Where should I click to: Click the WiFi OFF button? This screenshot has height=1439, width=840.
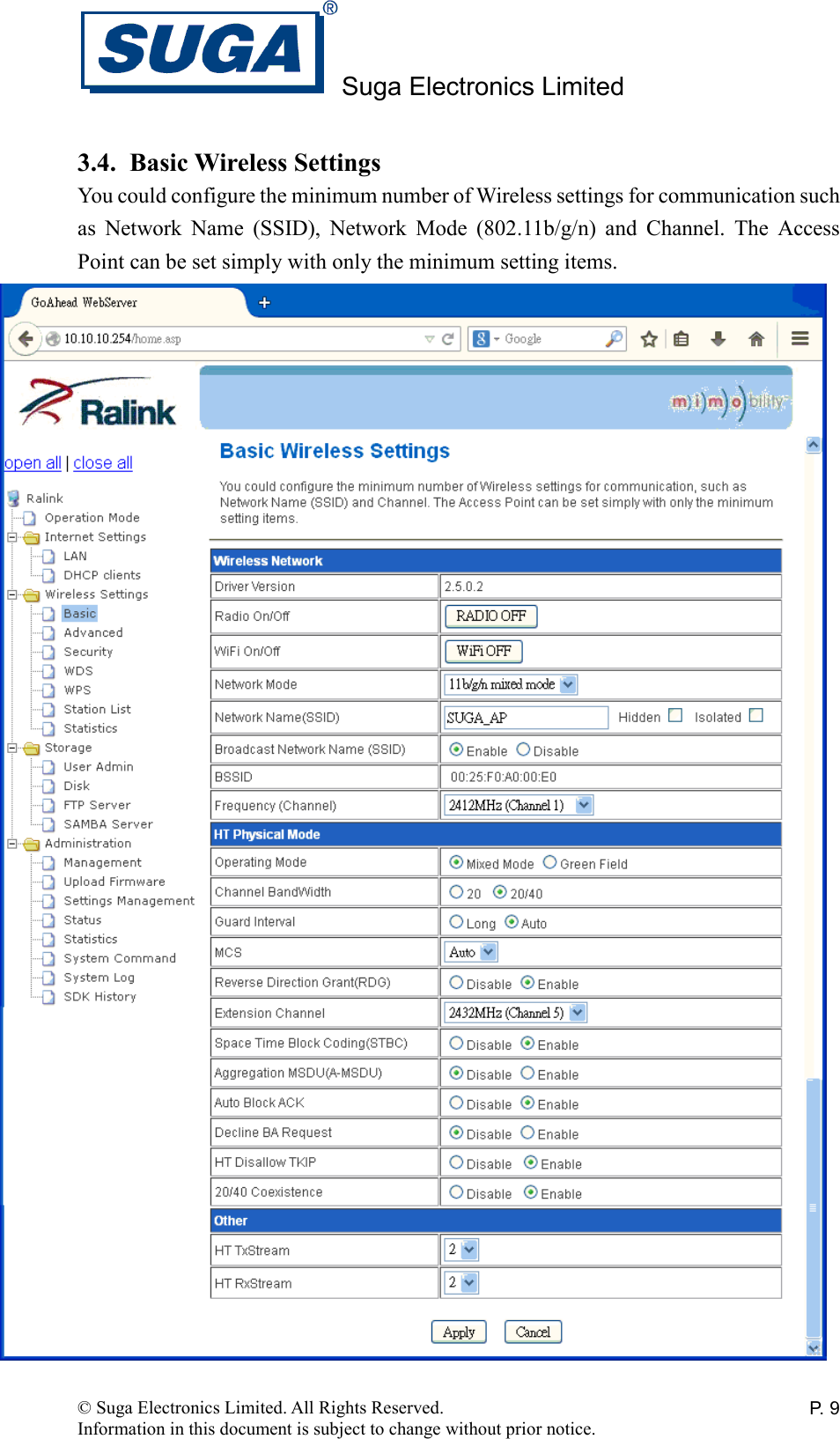(x=484, y=652)
